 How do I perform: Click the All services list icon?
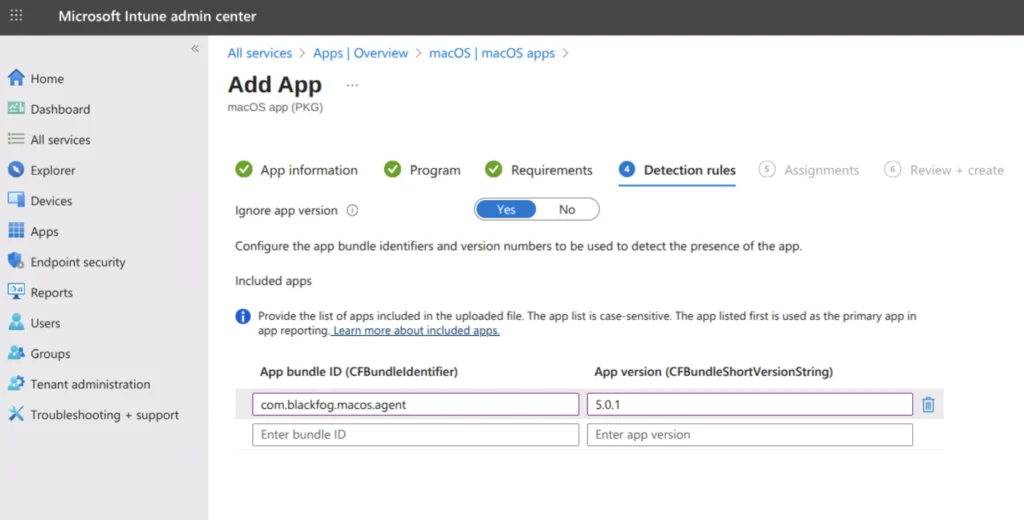point(16,139)
